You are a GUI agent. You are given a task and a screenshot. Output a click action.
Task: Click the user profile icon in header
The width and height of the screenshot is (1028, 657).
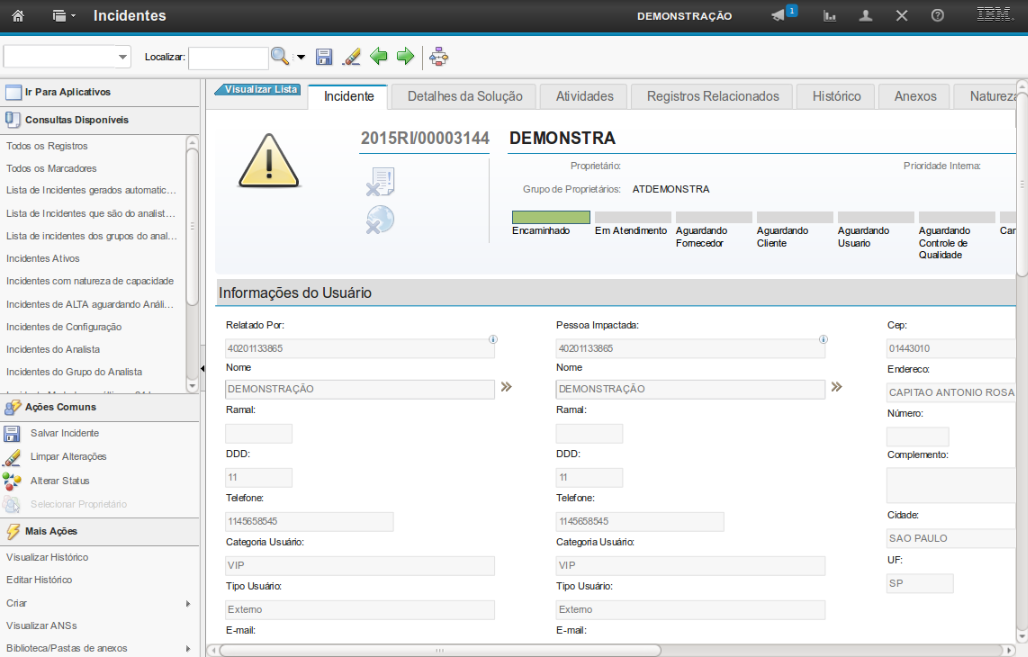(x=866, y=16)
